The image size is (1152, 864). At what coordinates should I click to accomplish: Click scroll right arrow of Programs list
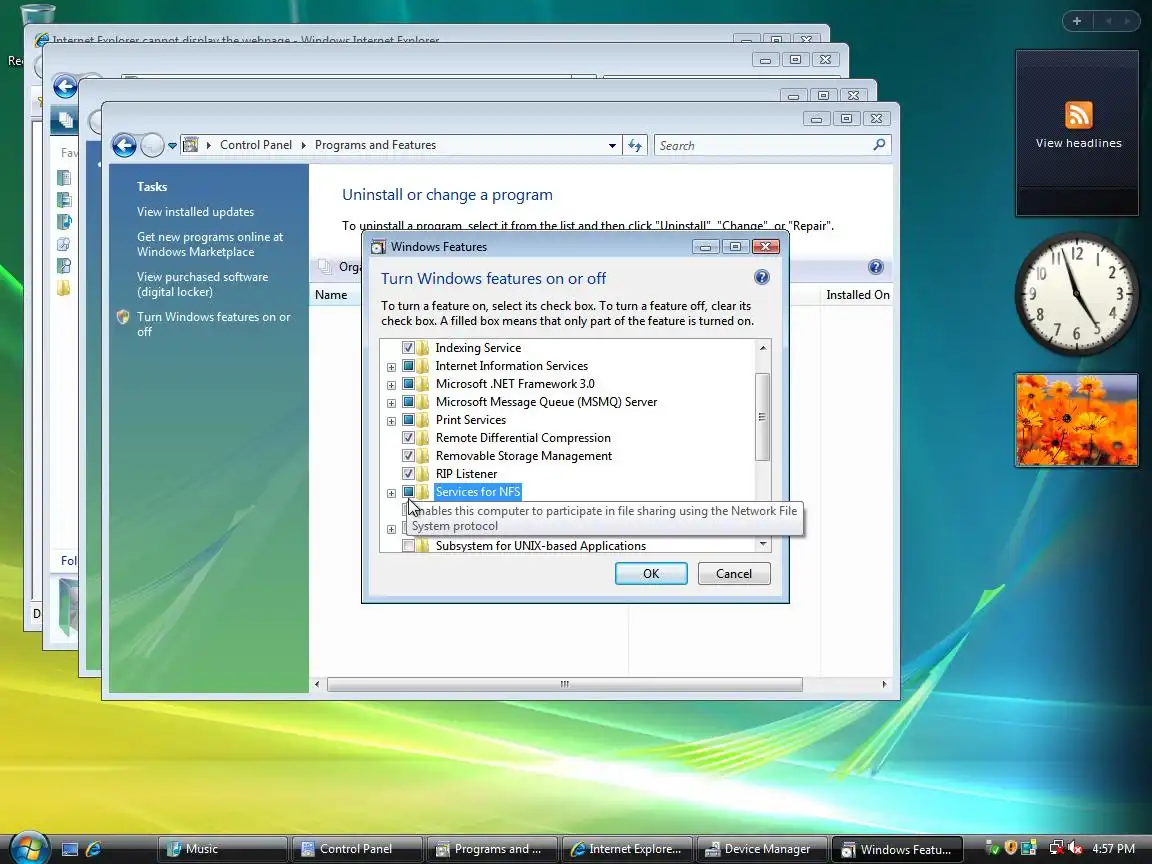884,684
